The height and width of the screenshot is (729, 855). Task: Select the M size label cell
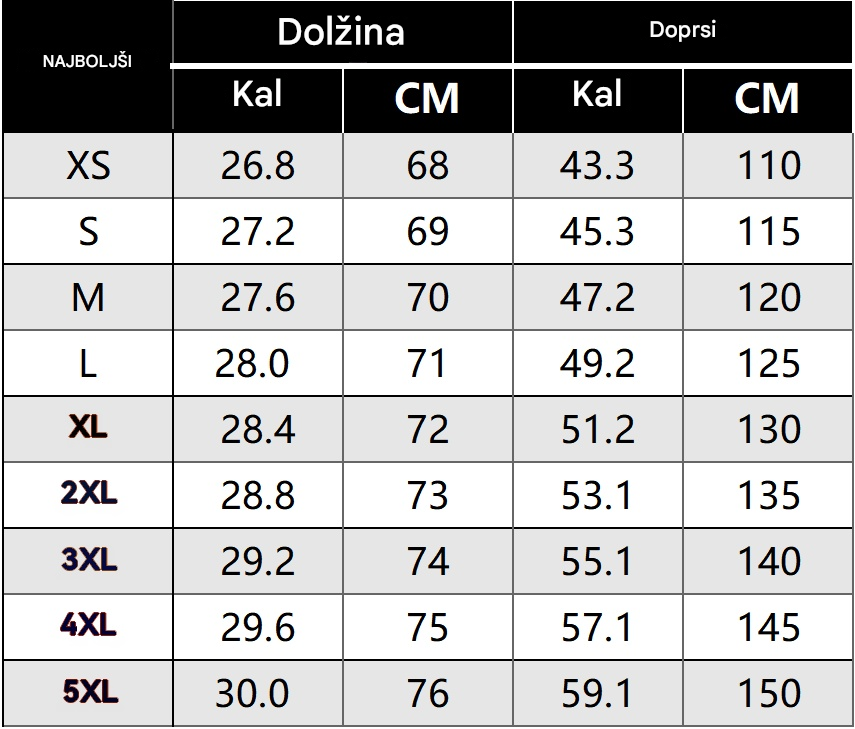click(x=88, y=297)
